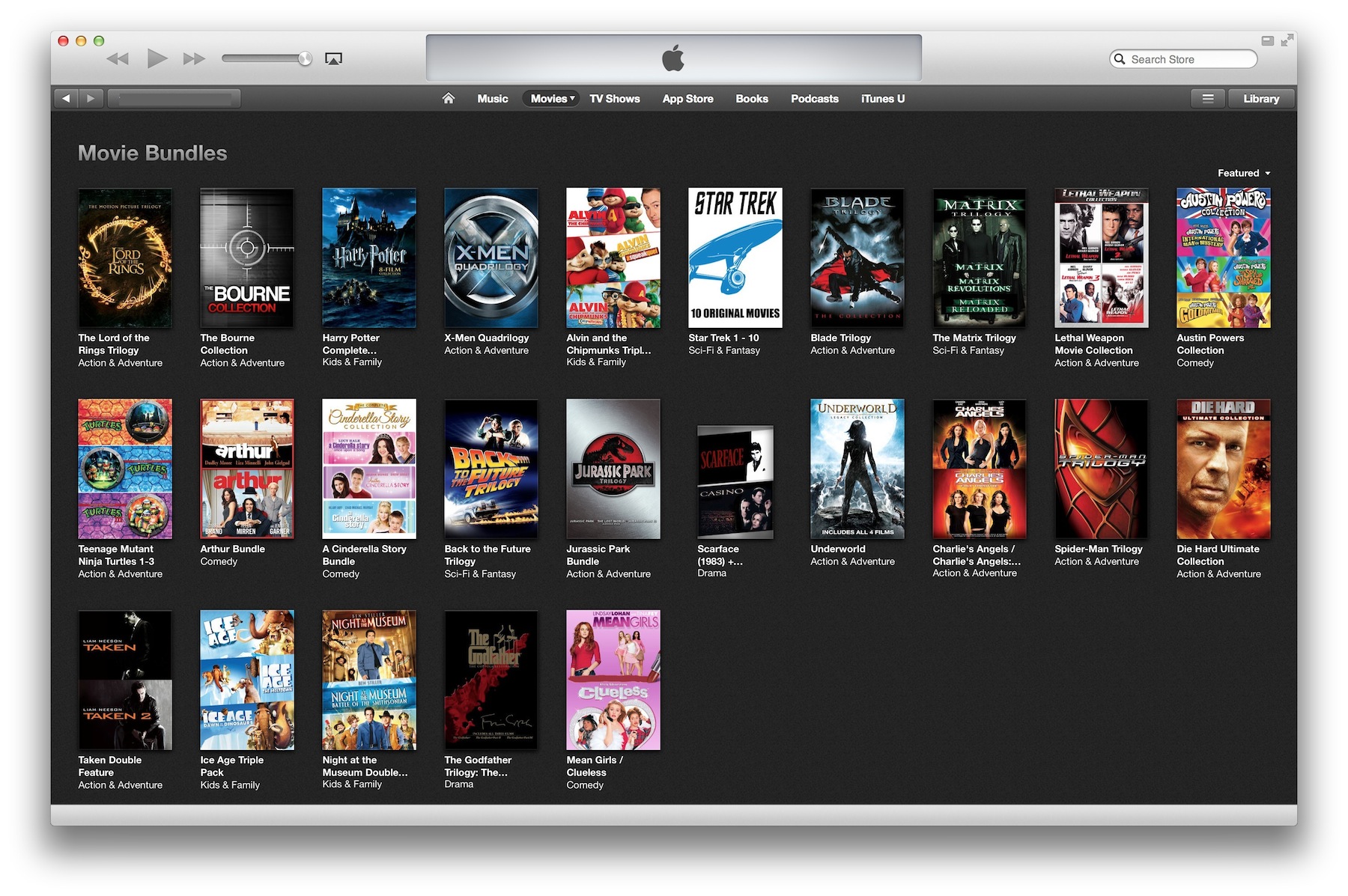Enter full screen with arrows icon

1287,40
